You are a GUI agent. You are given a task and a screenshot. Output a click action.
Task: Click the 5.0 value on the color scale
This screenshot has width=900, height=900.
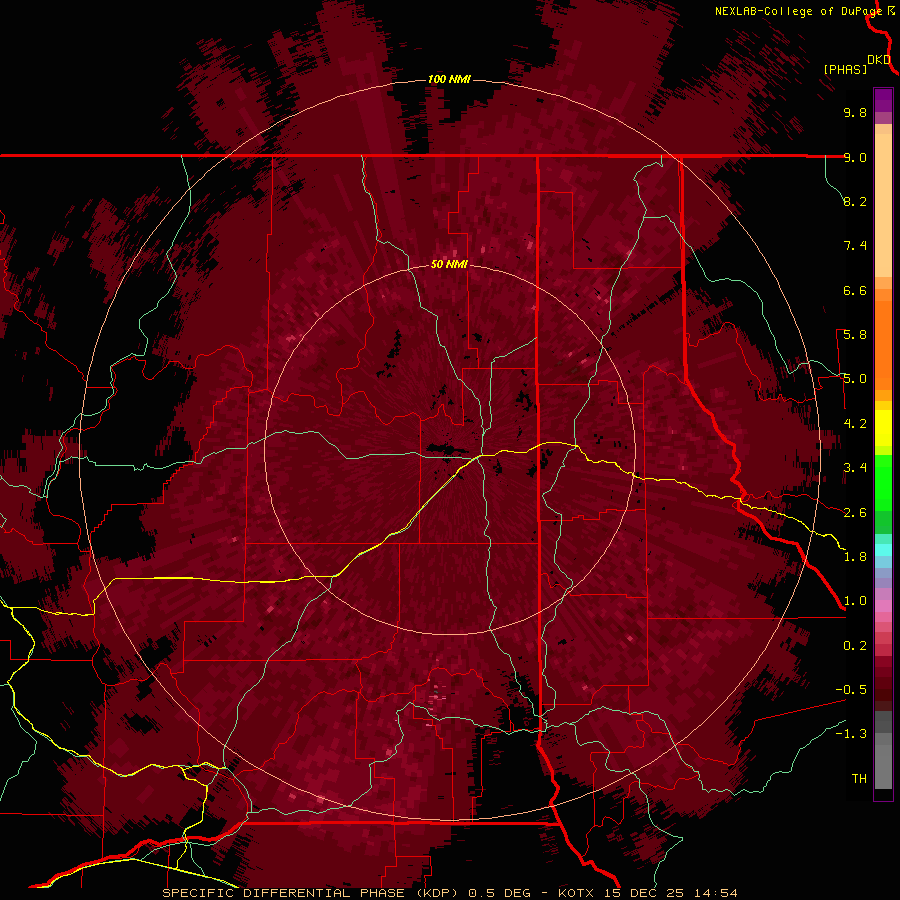[855, 379]
